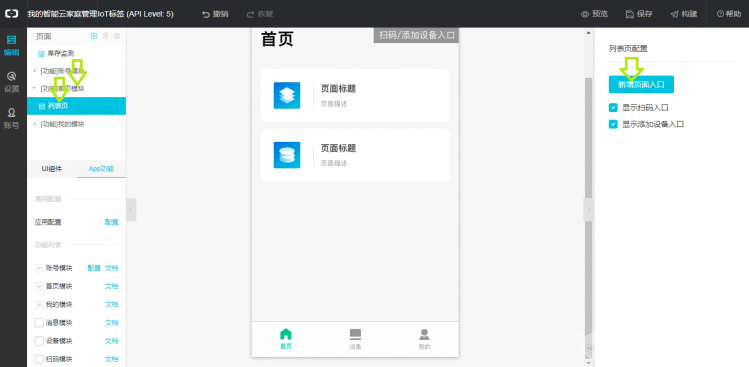This screenshot has width=749, height=367.
Task: Click 配置 link next to 应用配置
Action: point(112,222)
